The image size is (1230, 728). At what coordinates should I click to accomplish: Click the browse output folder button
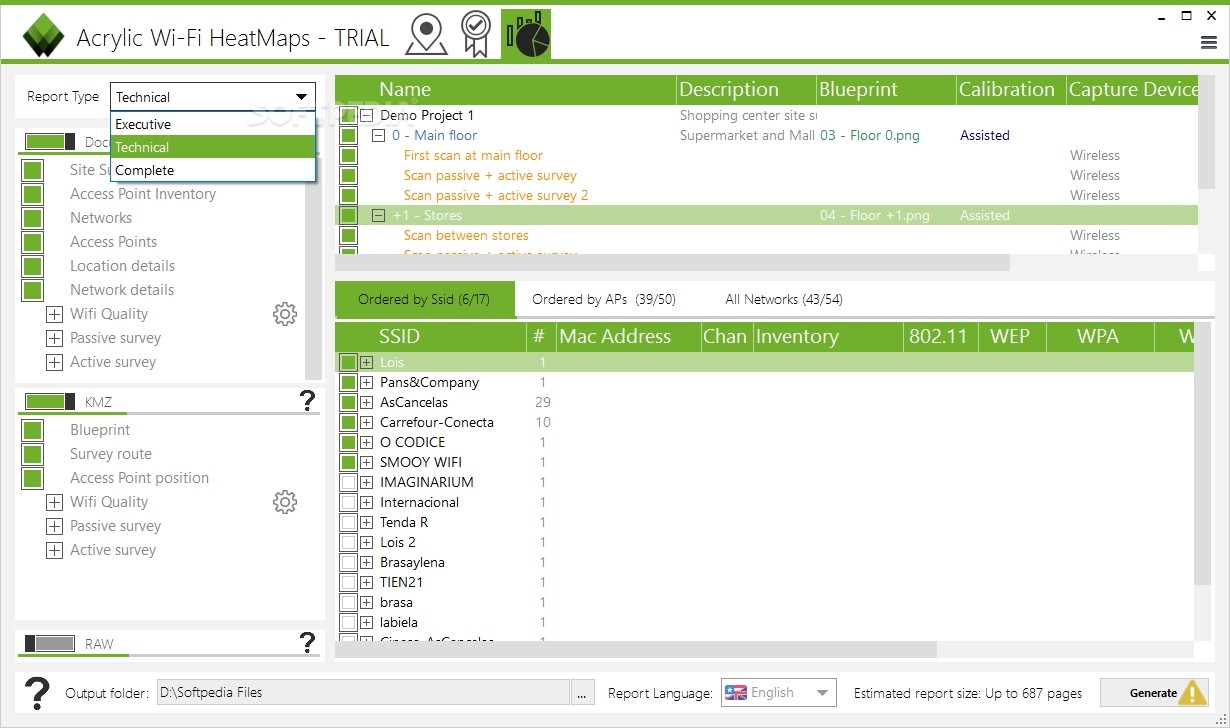[x=583, y=692]
